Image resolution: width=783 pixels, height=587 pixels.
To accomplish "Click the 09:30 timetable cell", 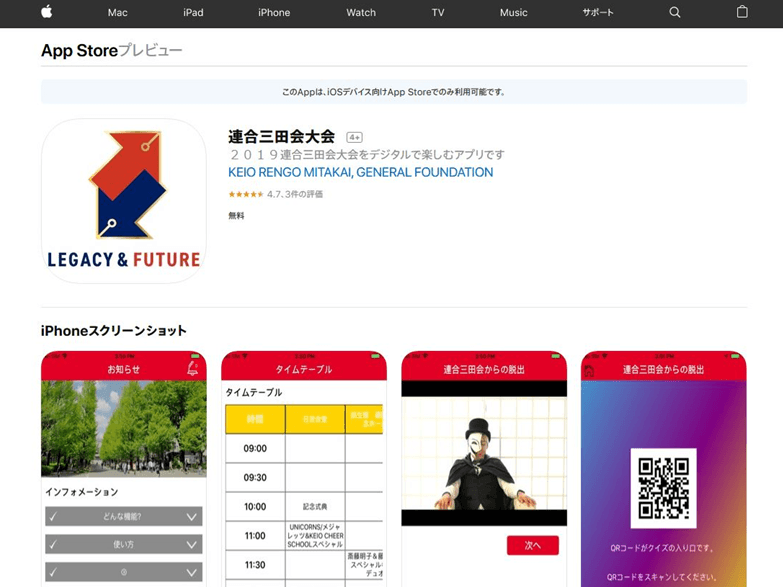I will click(255, 478).
